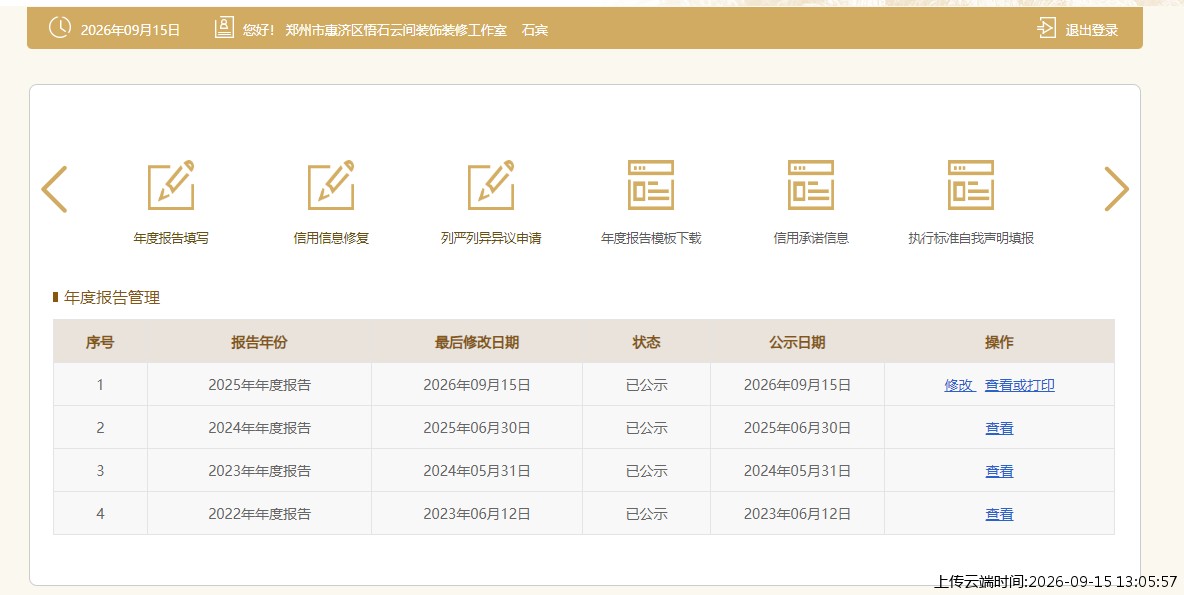Click the 年度报告管理 section title
Screen dimensions: 1184x595
(x=112, y=298)
